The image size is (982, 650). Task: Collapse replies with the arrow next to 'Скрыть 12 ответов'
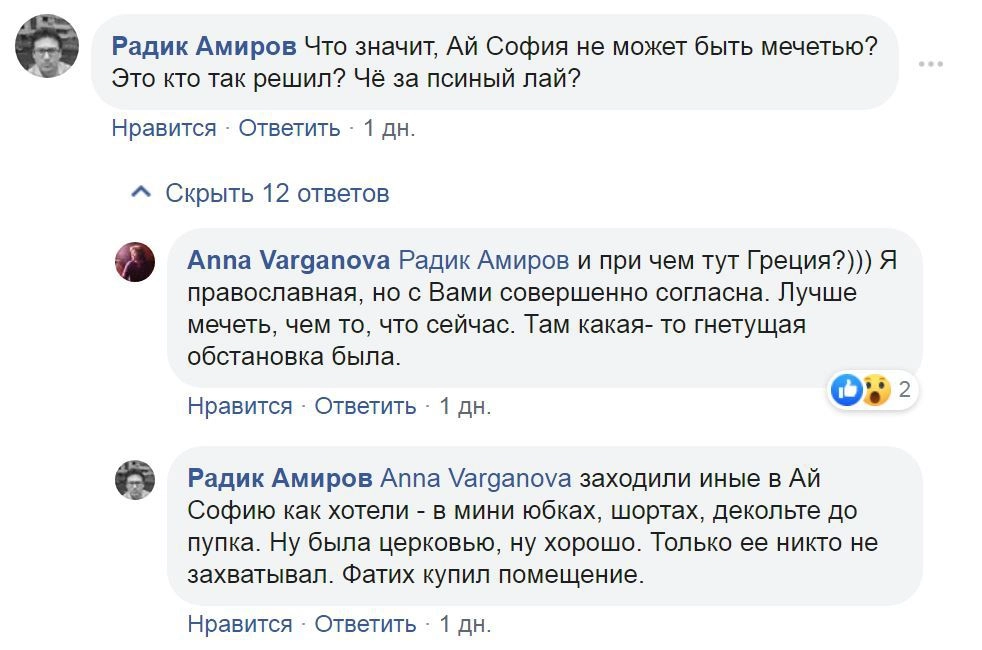(x=142, y=193)
